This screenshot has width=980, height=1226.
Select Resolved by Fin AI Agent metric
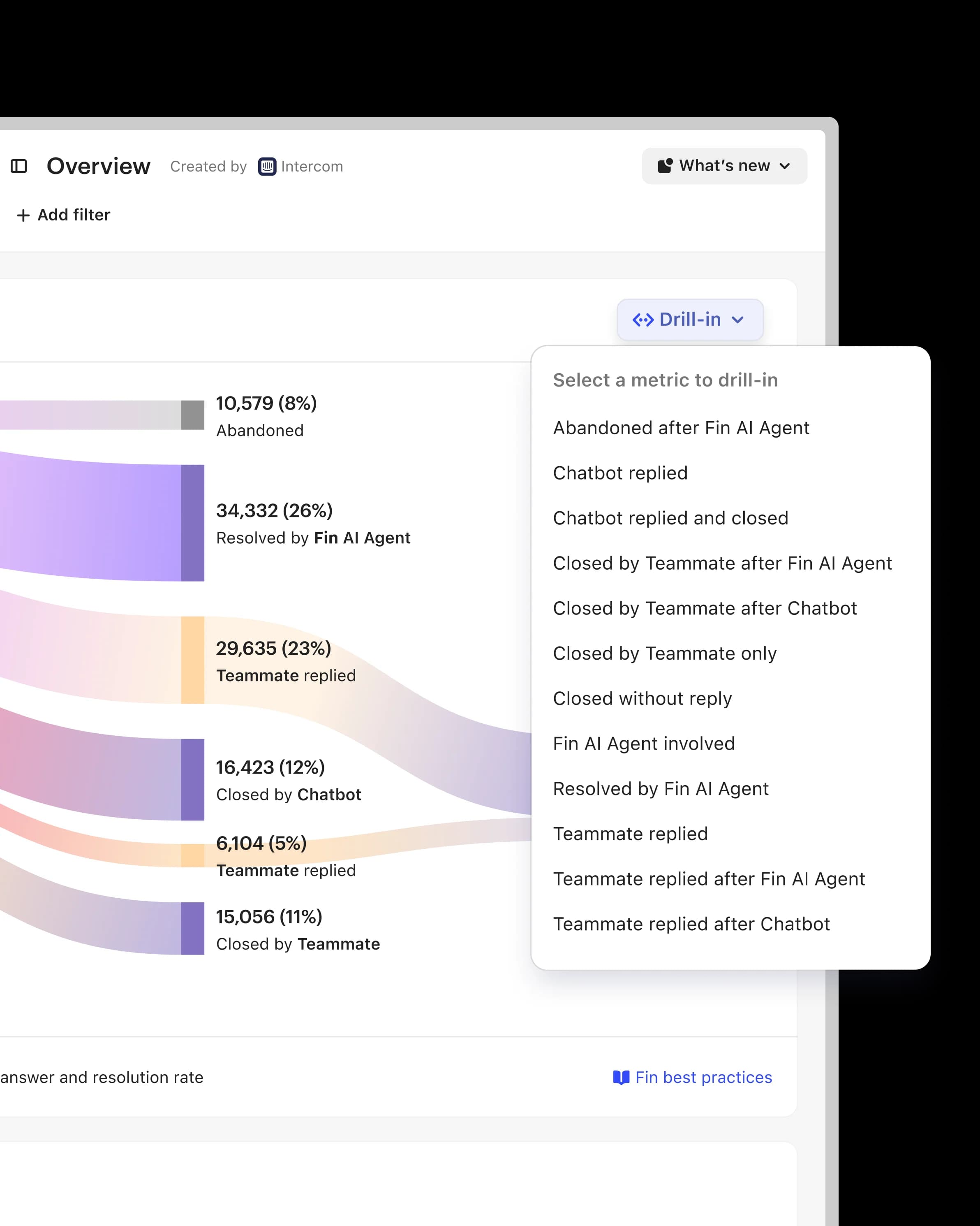click(x=661, y=788)
